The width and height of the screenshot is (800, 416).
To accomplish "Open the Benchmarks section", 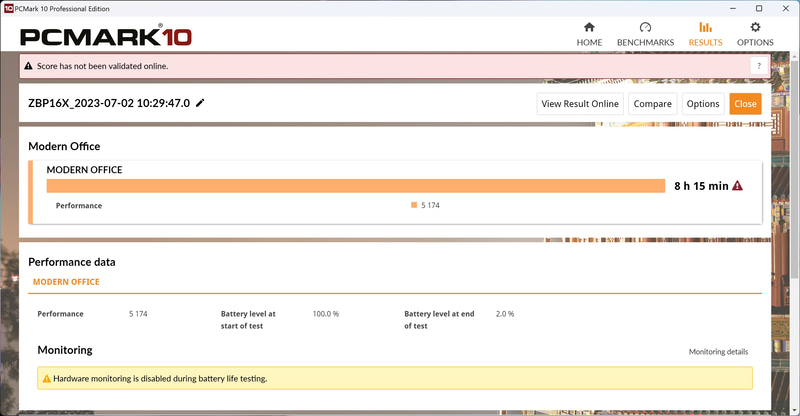I will (645, 34).
